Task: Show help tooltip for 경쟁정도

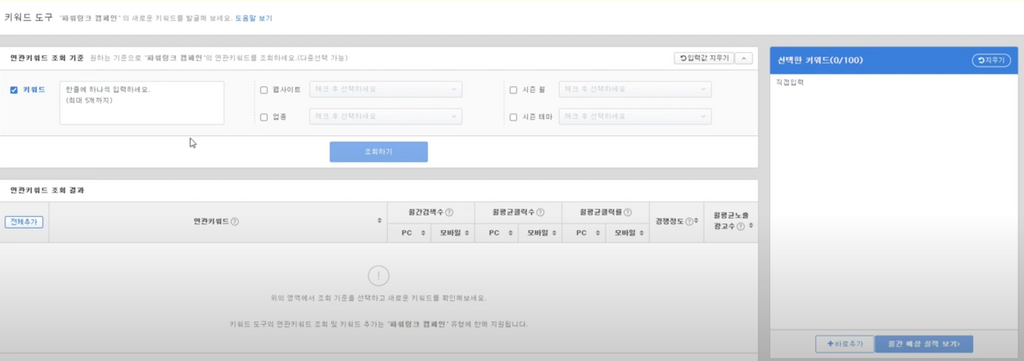Action: pyautogui.click(x=688, y=222)
